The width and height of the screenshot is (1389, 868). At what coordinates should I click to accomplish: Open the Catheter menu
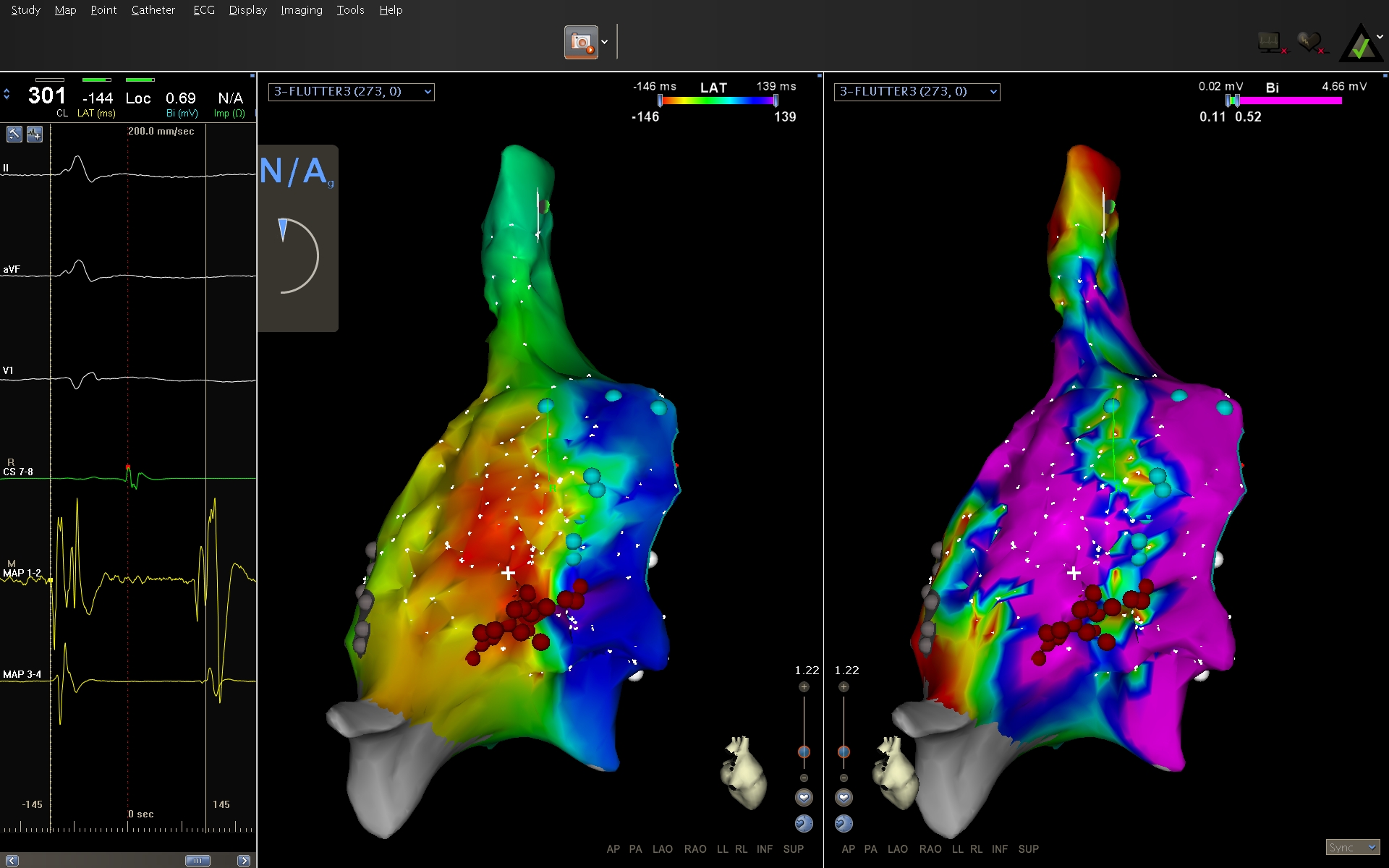153,10
